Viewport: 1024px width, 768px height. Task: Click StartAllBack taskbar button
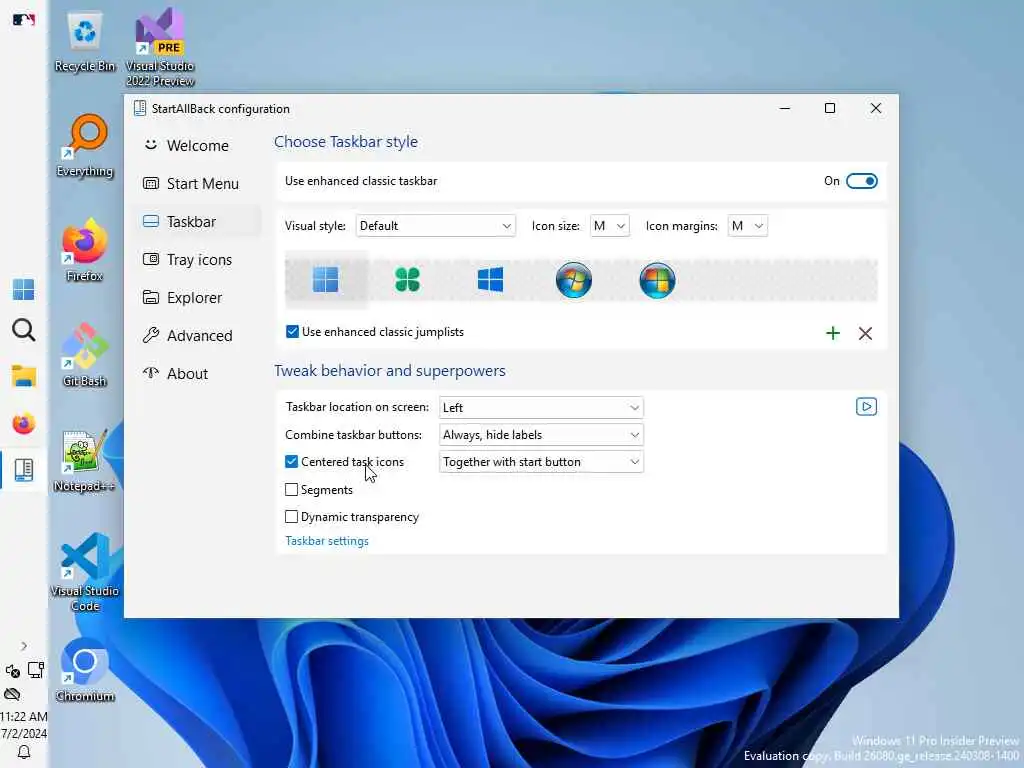[x=24, y=470]
